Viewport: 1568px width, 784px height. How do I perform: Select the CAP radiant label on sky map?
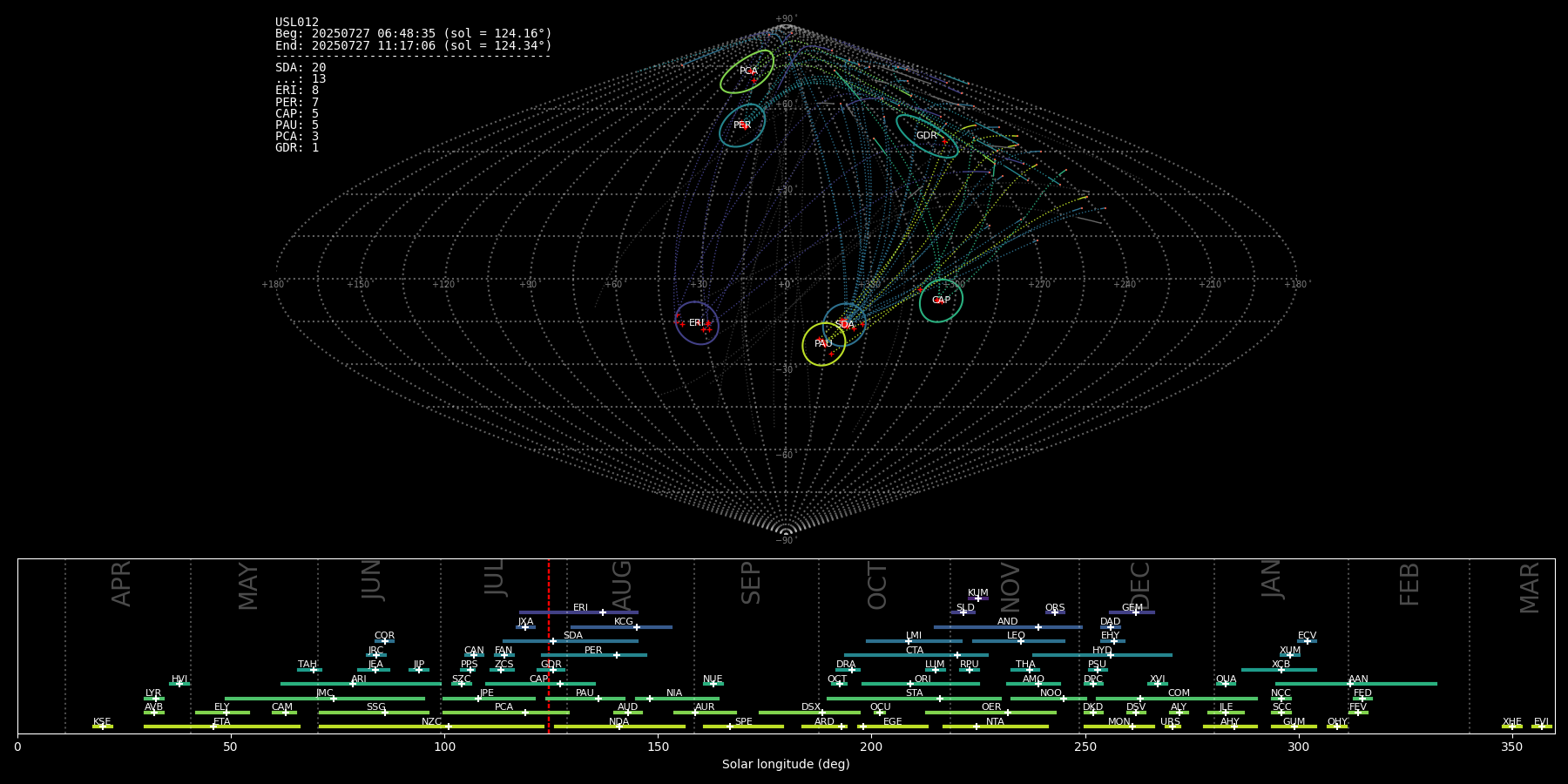[942, 301]
